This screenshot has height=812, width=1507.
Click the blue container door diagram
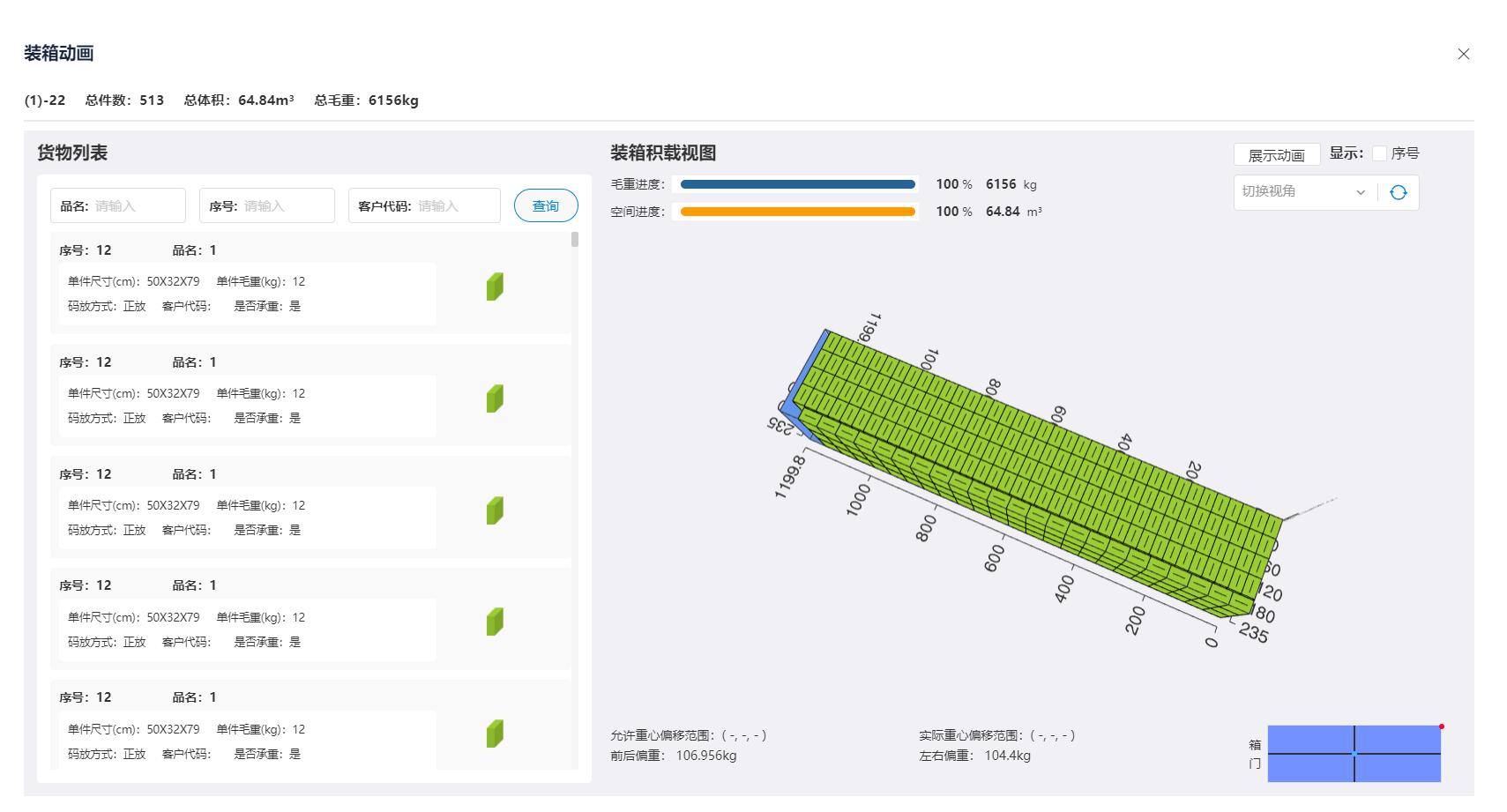(x=1355, y=753)
